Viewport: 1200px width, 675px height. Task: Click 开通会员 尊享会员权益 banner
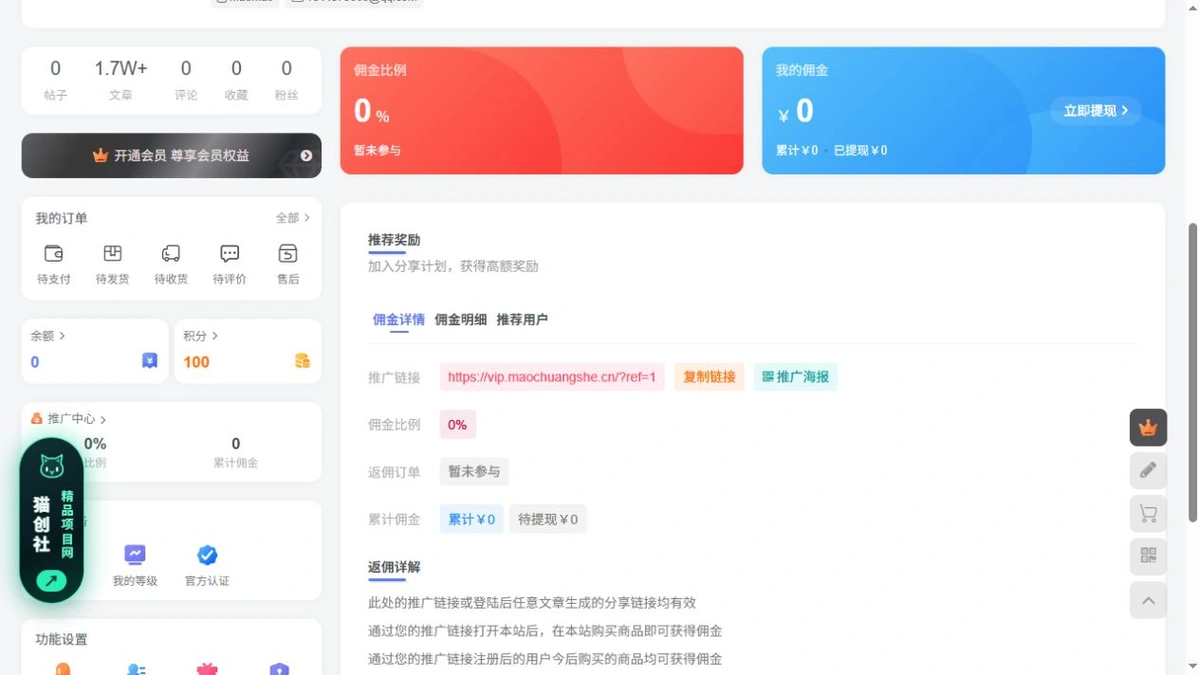click(x=171, y=156)
